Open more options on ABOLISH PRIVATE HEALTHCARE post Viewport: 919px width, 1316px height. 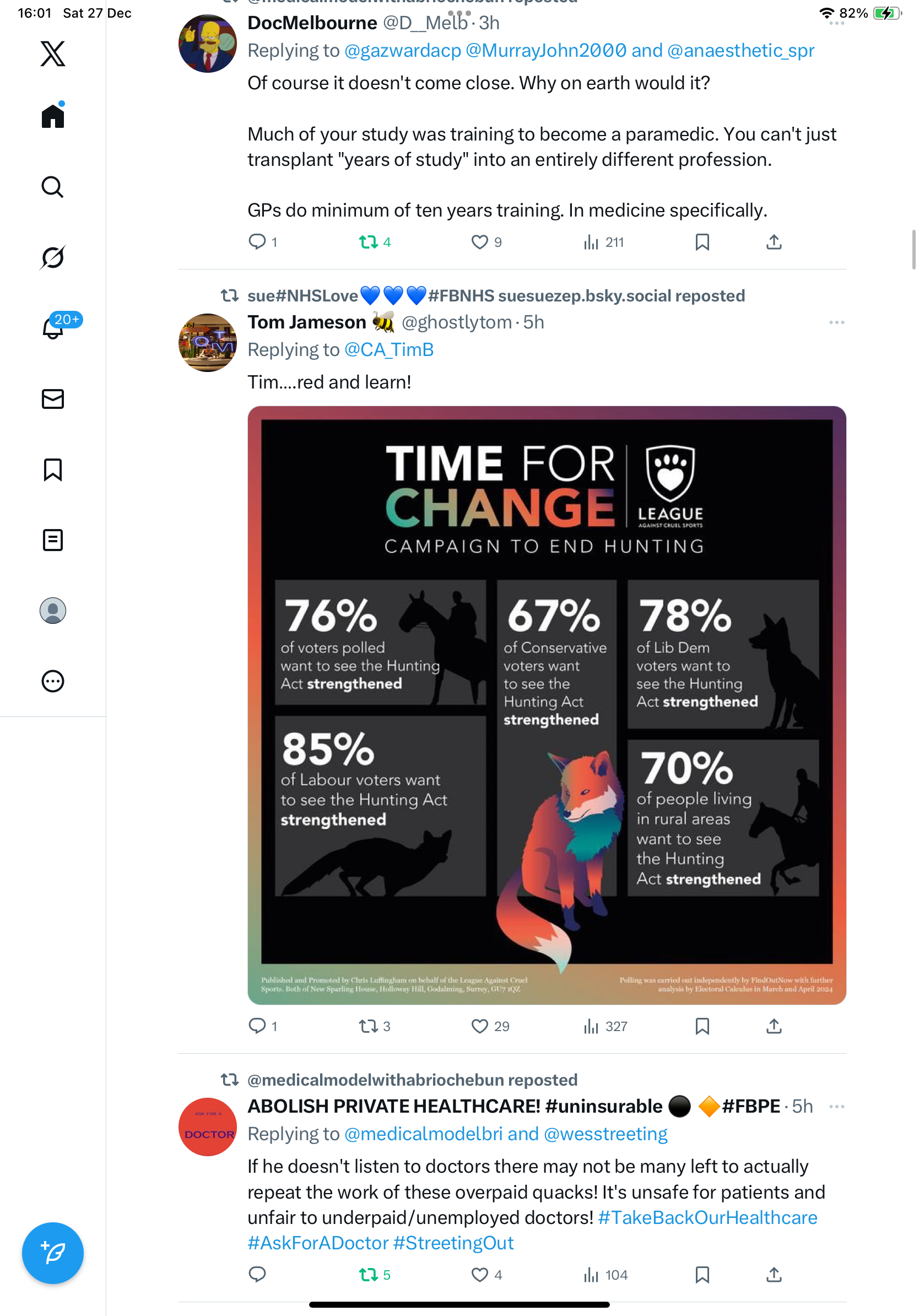(x=836, y=1107)
